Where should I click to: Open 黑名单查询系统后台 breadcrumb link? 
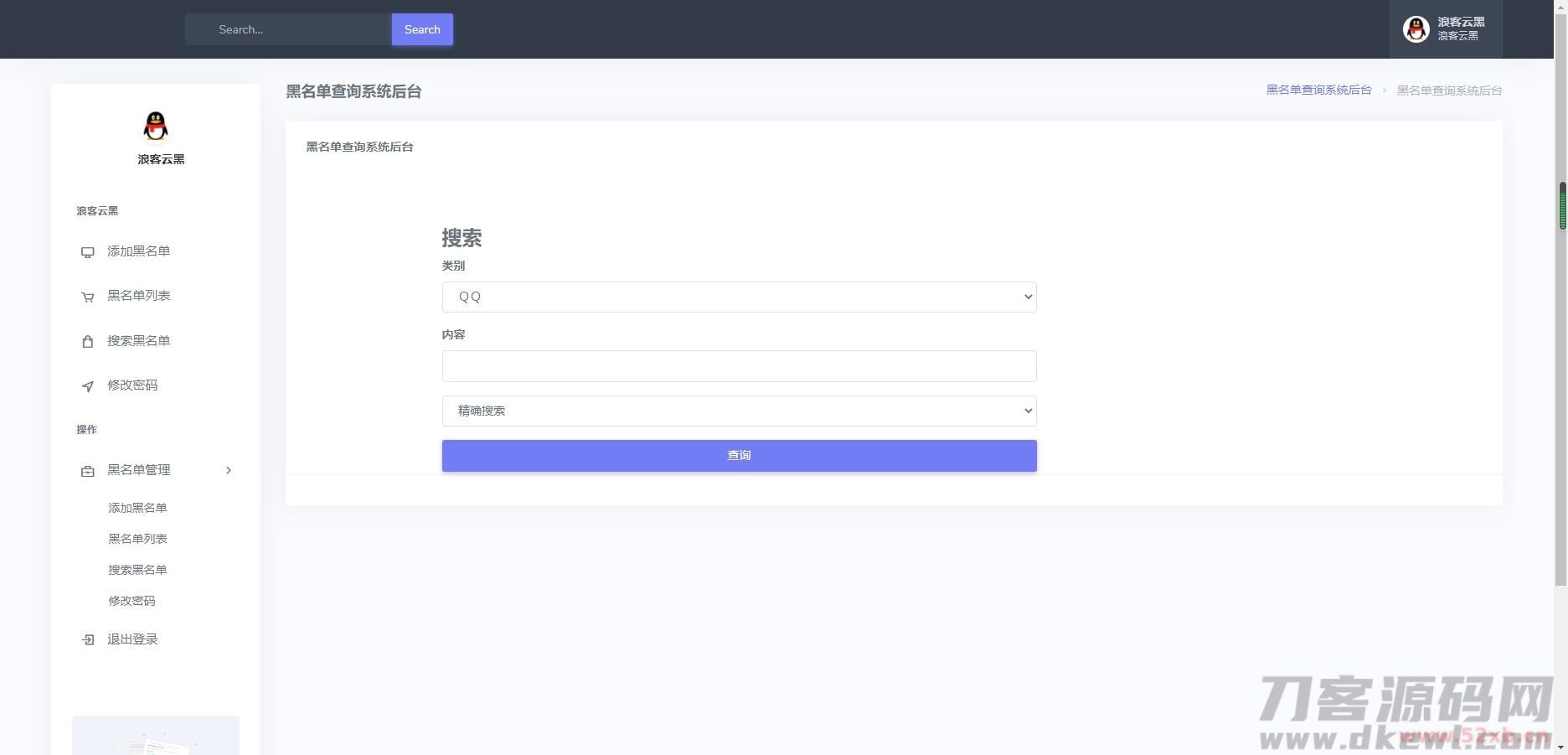[1318, 90]
